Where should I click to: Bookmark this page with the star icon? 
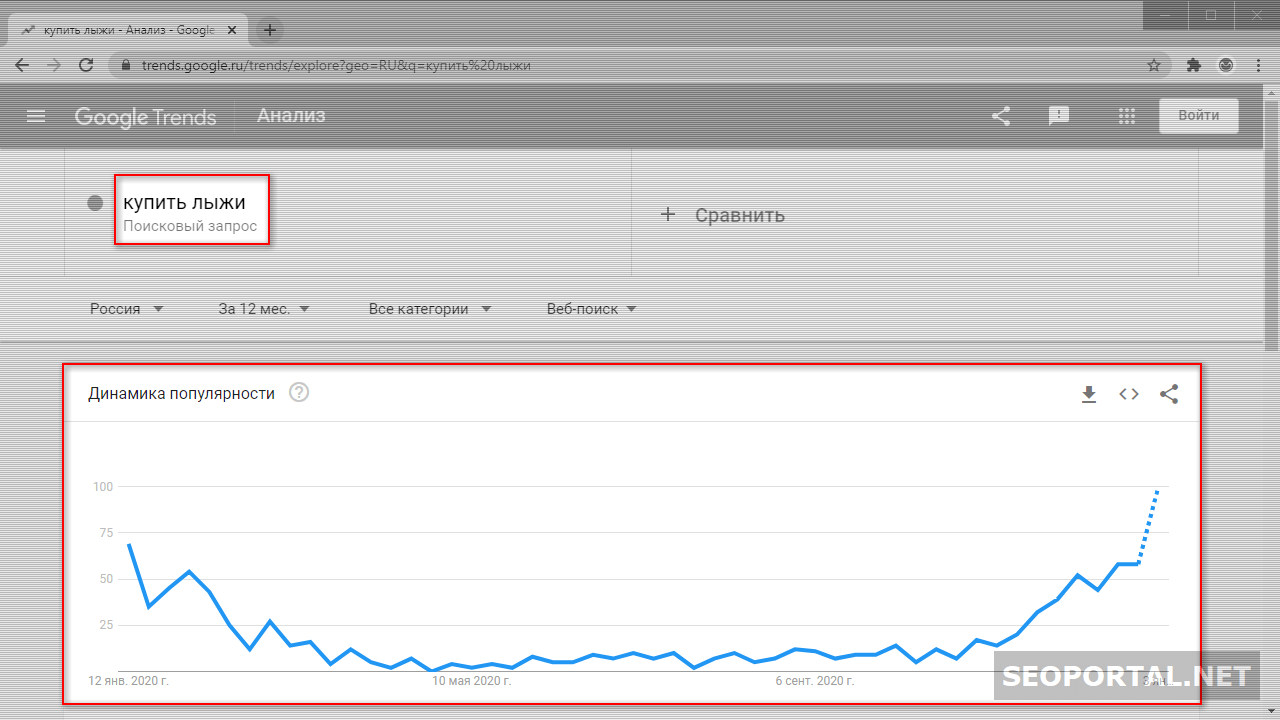click(1153, 65)
